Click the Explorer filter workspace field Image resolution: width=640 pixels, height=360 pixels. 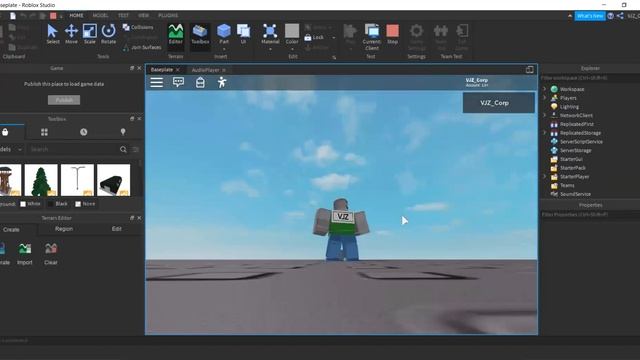590,78
